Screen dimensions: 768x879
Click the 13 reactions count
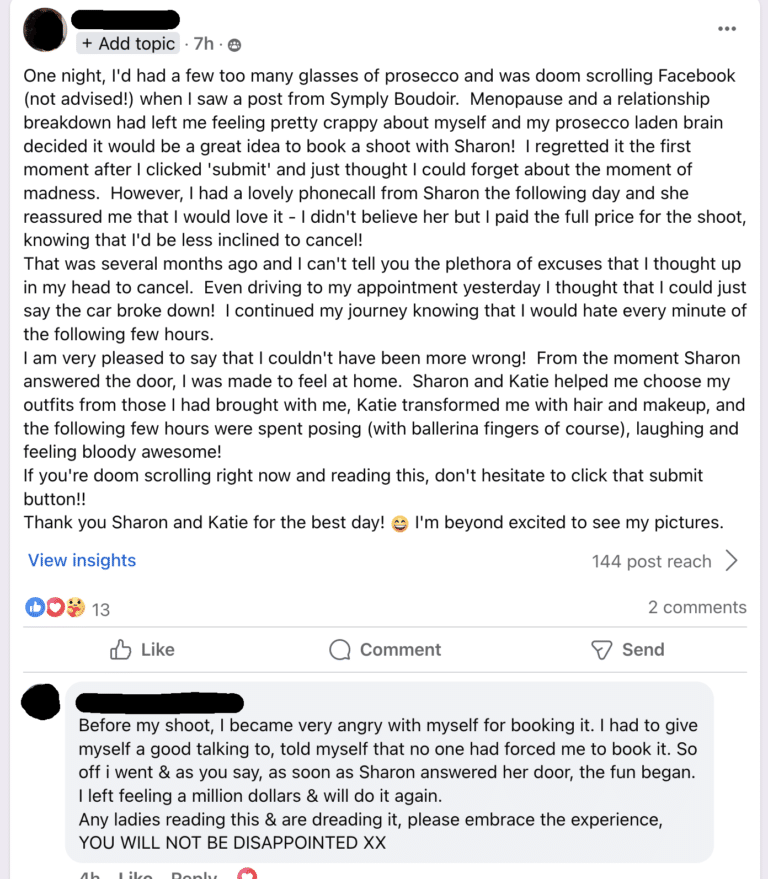click(101, 608)
